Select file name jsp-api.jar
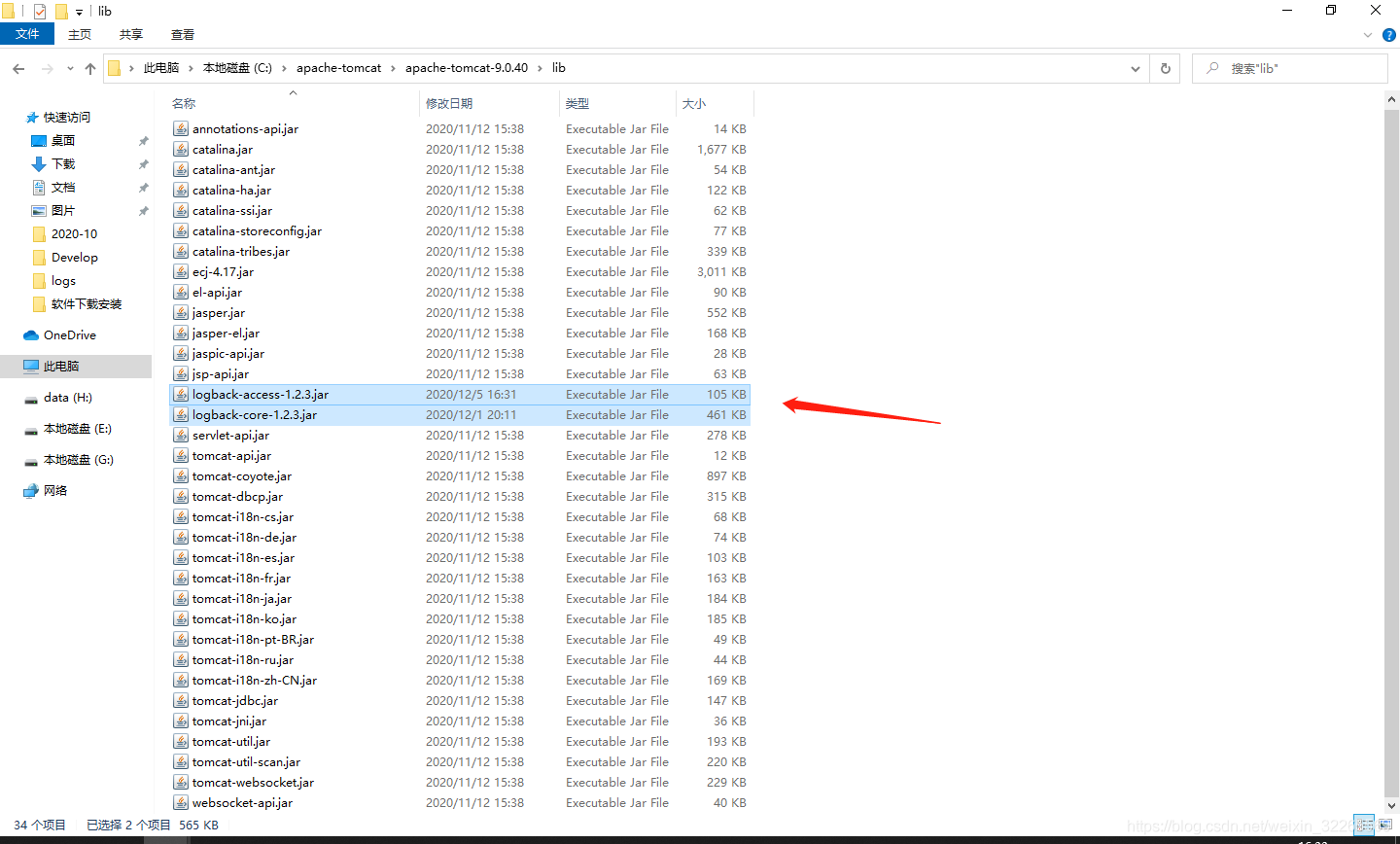Screen dimensions: 1400x844 point(221,374)
